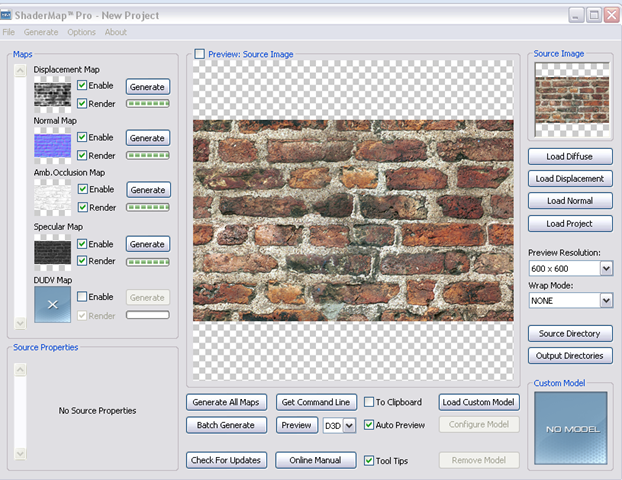
Task: Open the Generate menu
Action: 41,32
